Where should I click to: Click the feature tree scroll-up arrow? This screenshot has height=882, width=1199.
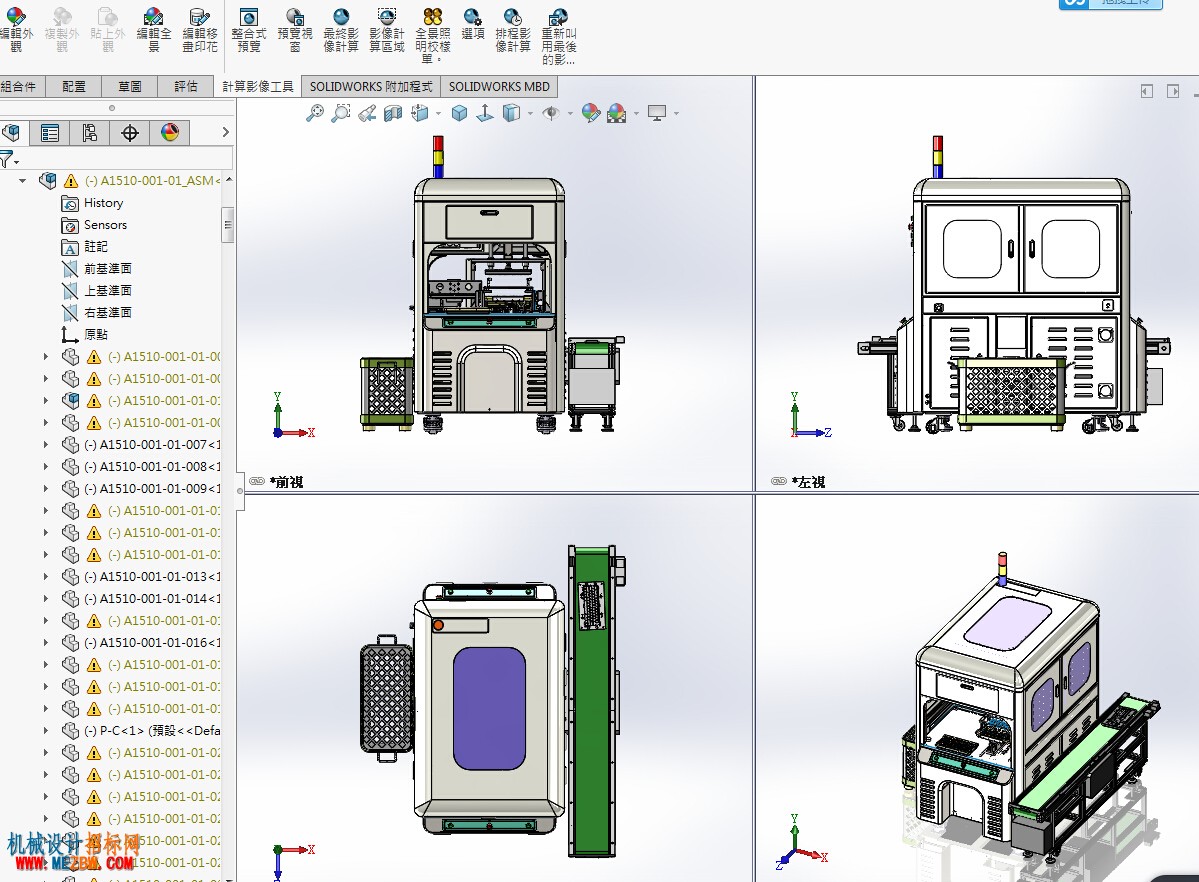228,181
